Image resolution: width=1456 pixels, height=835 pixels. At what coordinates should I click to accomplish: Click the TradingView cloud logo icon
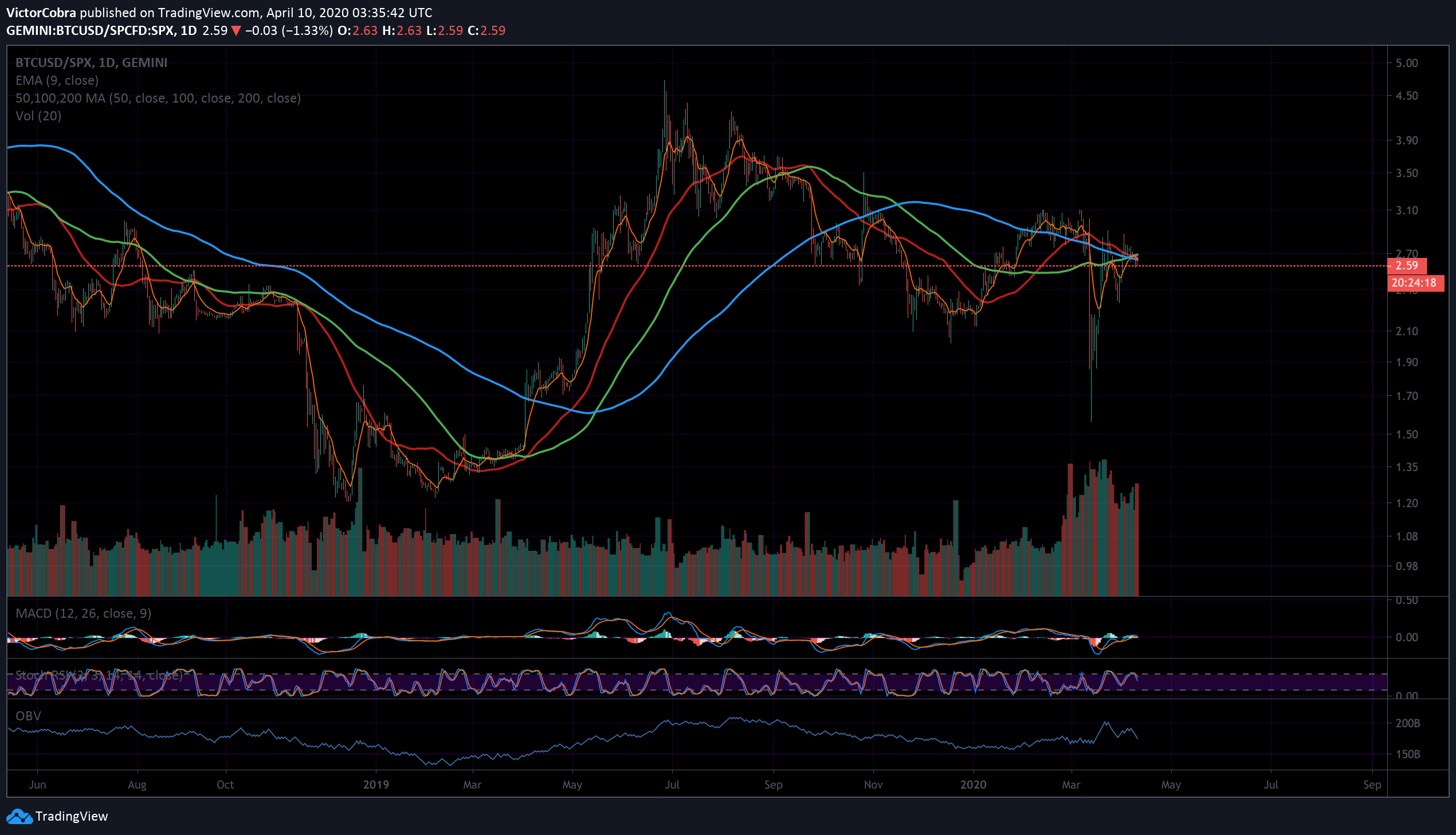pos(19,816)
